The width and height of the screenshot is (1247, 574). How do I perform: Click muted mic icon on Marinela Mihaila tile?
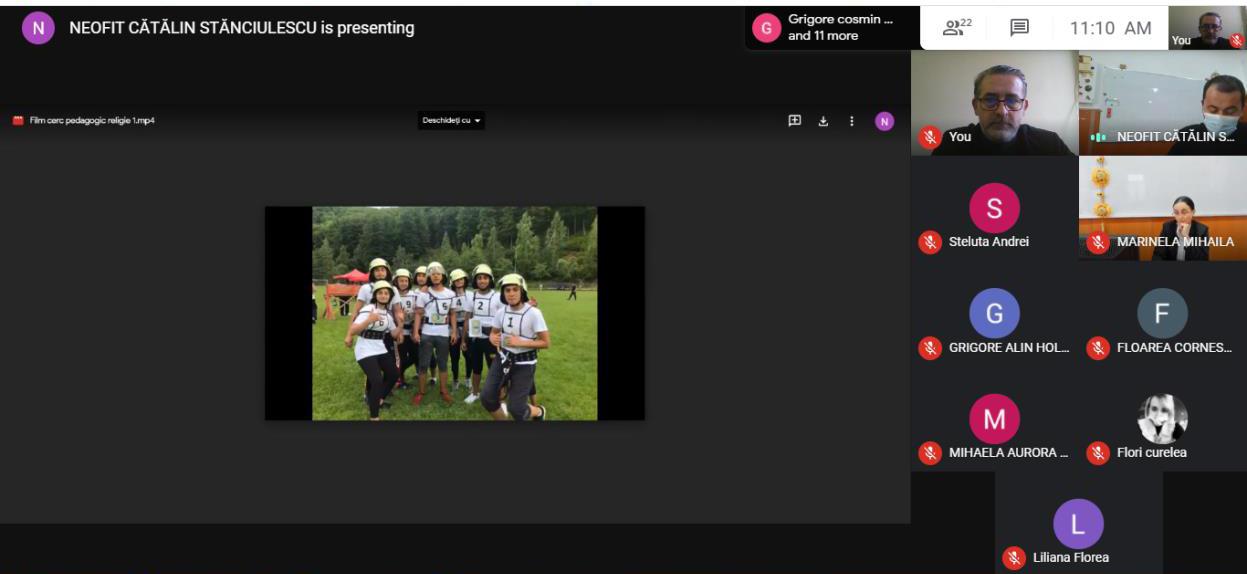click(x=1098, y=242)
